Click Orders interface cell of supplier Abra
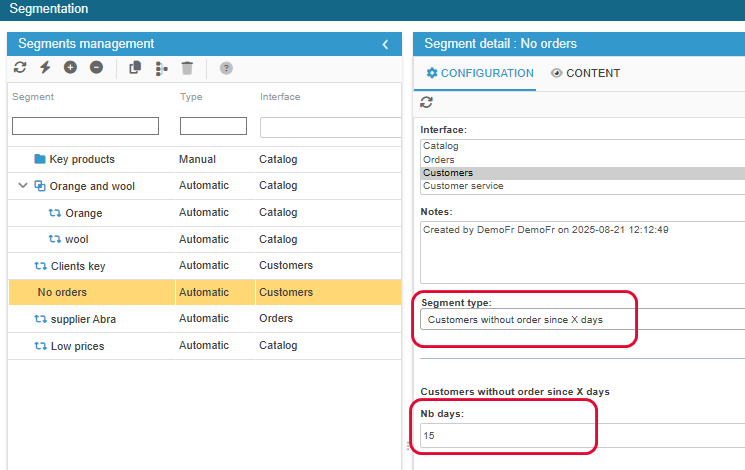 pyautogui.click(x=276, y=318)
